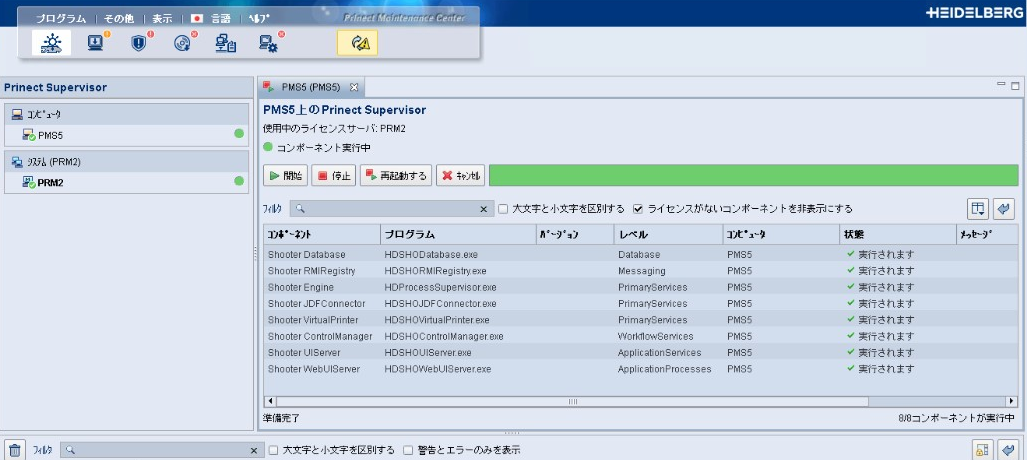Click the PMS5 computer icon in sidebar

[29, 136]
